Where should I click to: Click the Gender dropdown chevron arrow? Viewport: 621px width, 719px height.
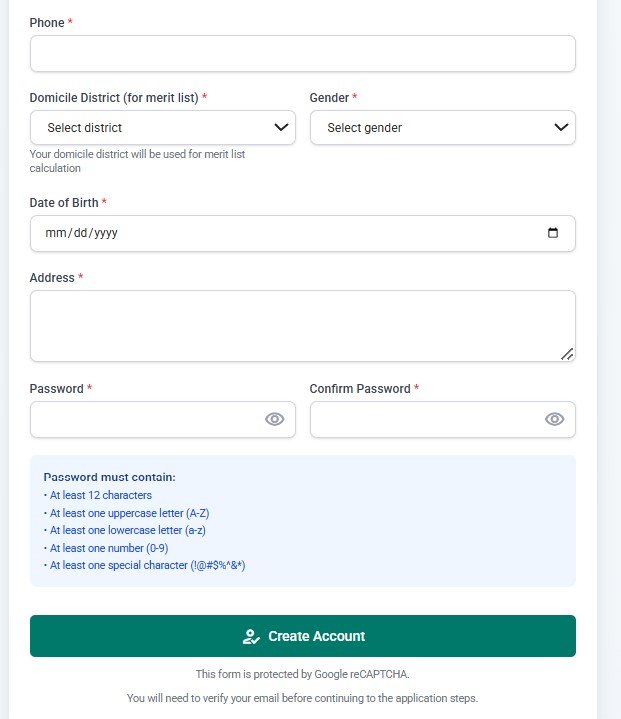(562, 128)
